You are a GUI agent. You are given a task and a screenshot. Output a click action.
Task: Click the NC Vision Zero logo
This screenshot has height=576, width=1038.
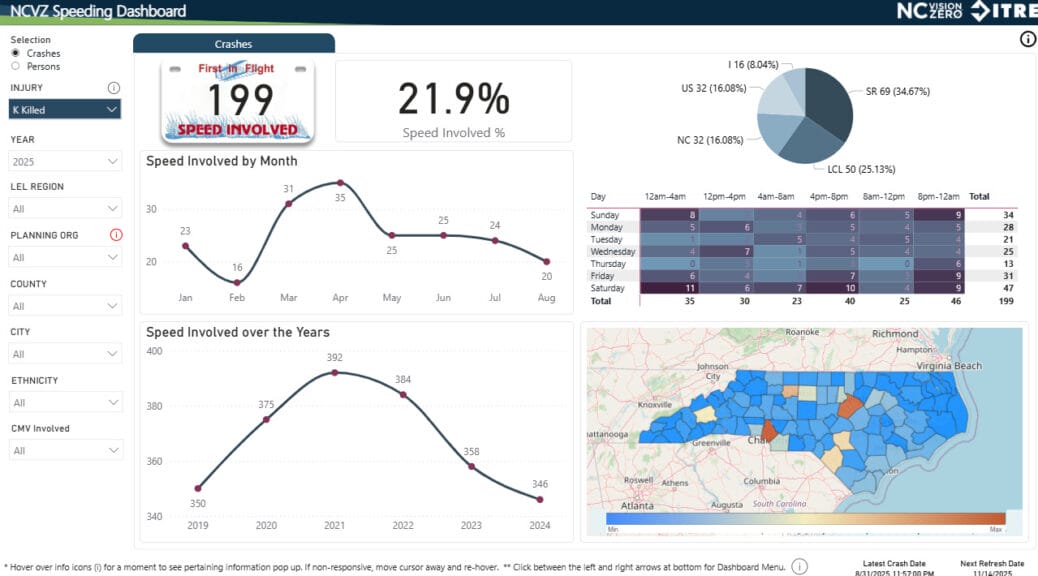(929, 12)
